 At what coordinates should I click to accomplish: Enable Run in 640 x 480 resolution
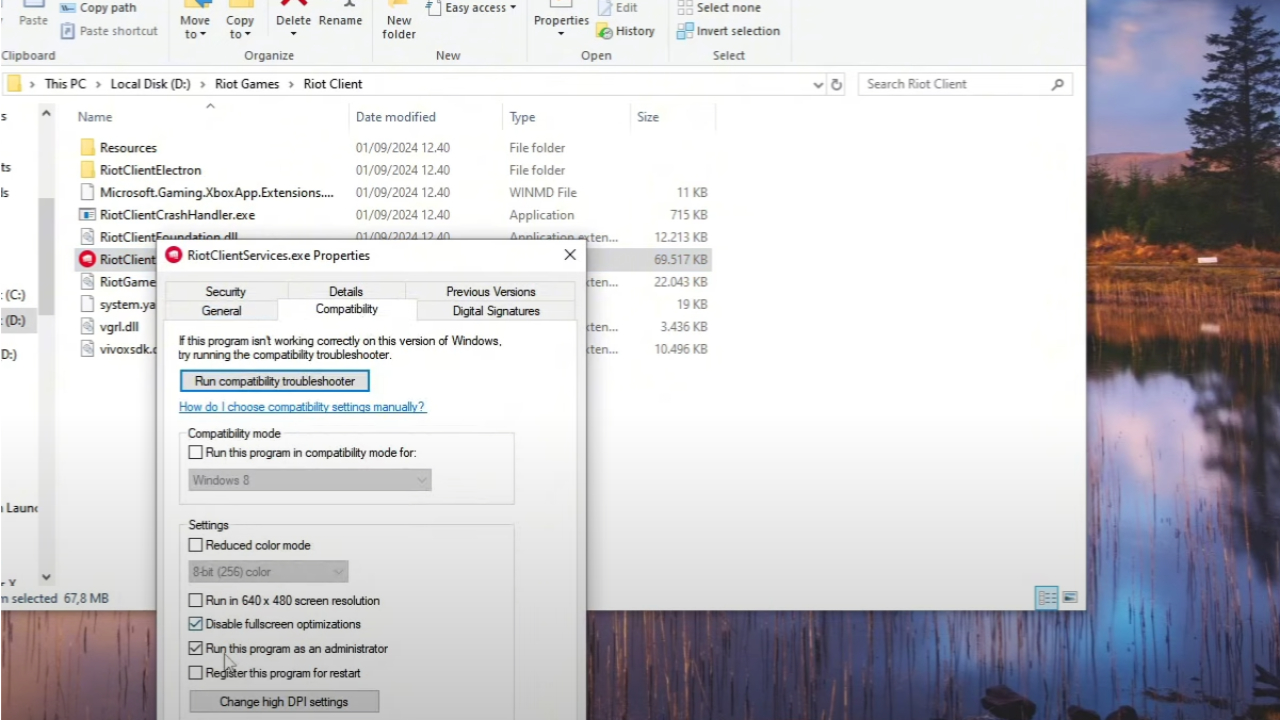point(196,601)
